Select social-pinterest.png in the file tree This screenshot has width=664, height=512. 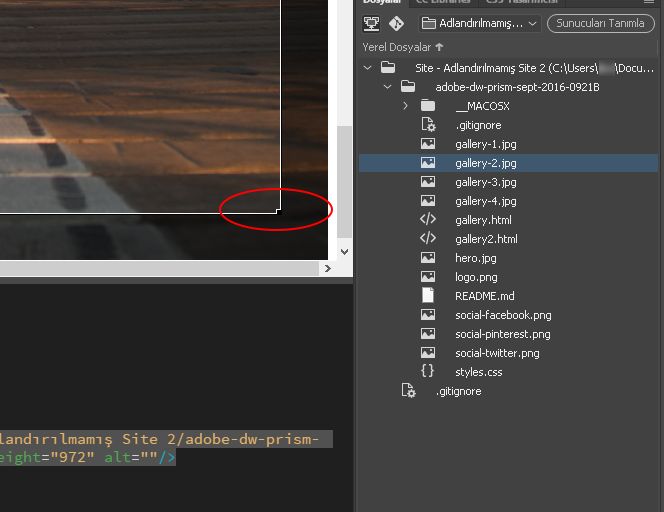pyautogui.click(x=503, y=334)
